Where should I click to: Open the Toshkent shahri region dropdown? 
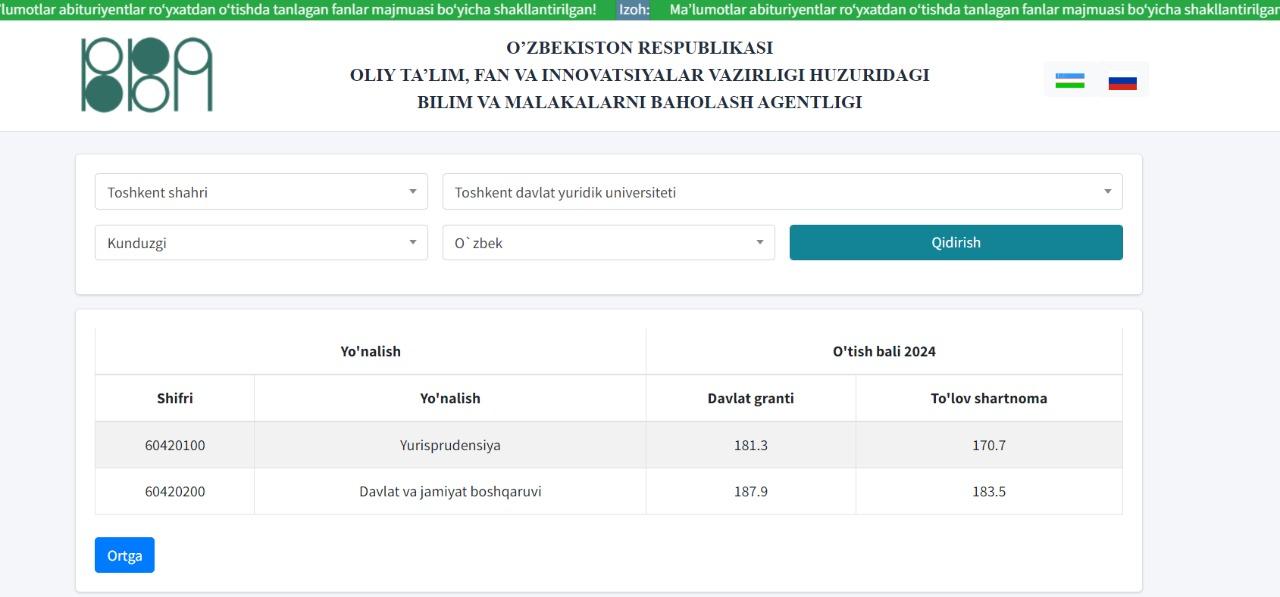(261, 192)
